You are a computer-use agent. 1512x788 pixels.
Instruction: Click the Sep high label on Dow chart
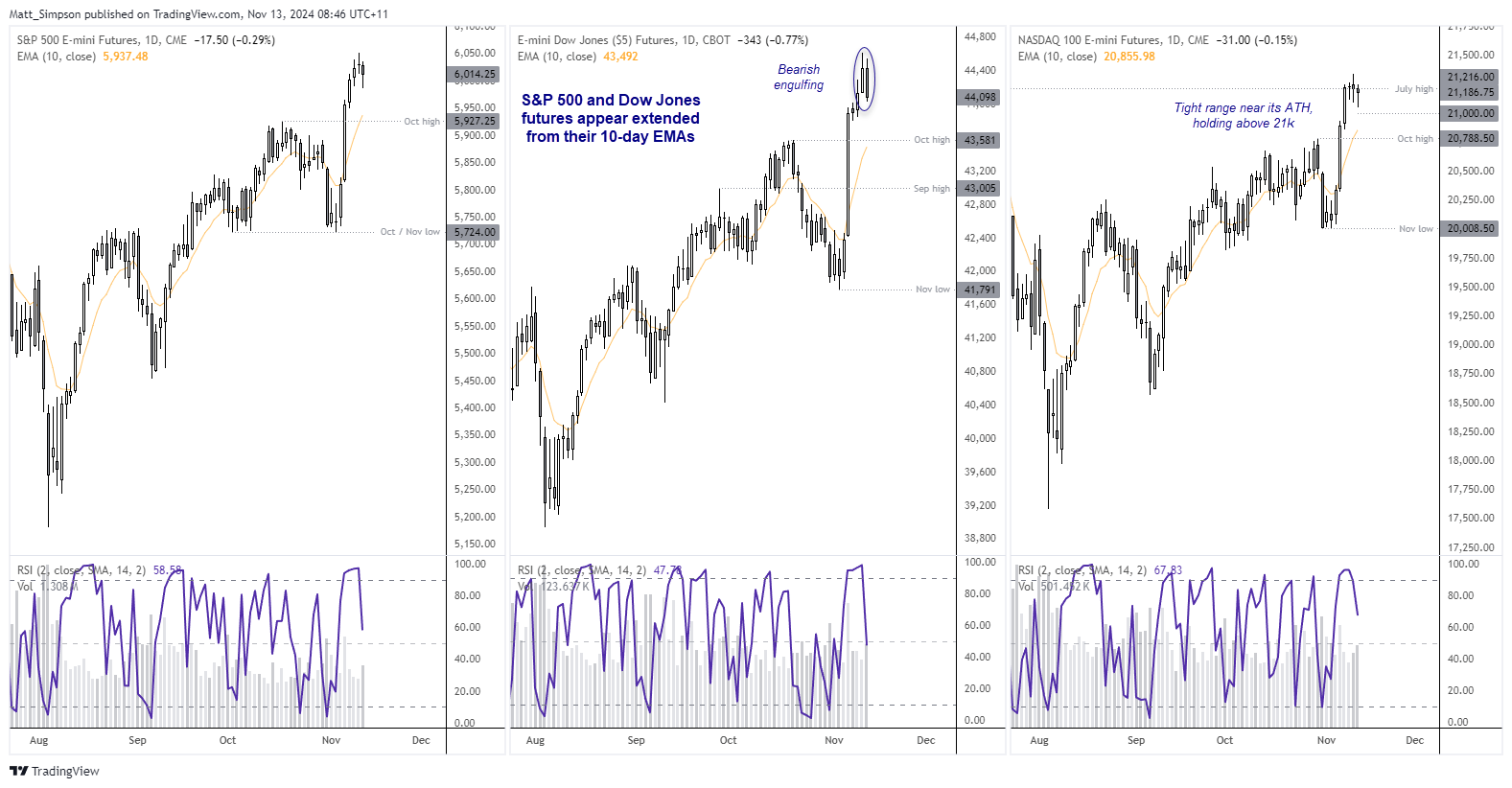pyautogui.click(x=932, y=189)
